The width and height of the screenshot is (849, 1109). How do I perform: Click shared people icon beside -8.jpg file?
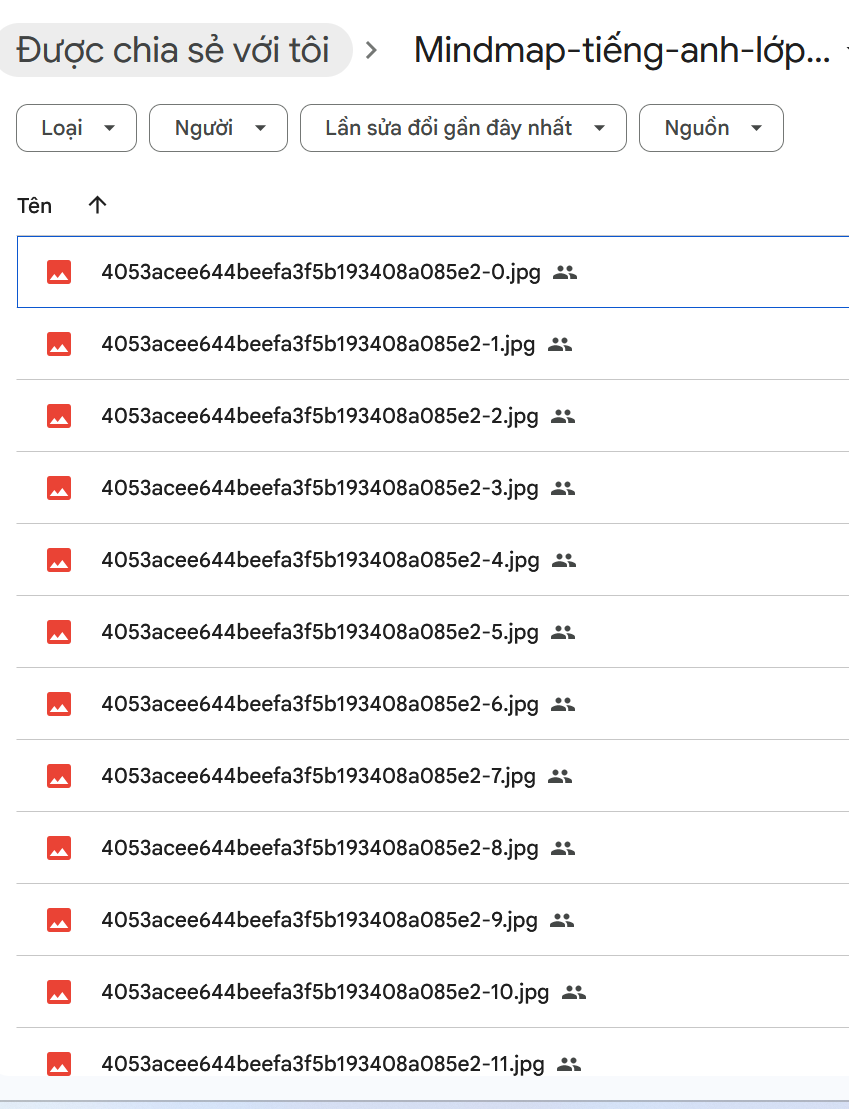pos(563,848)
